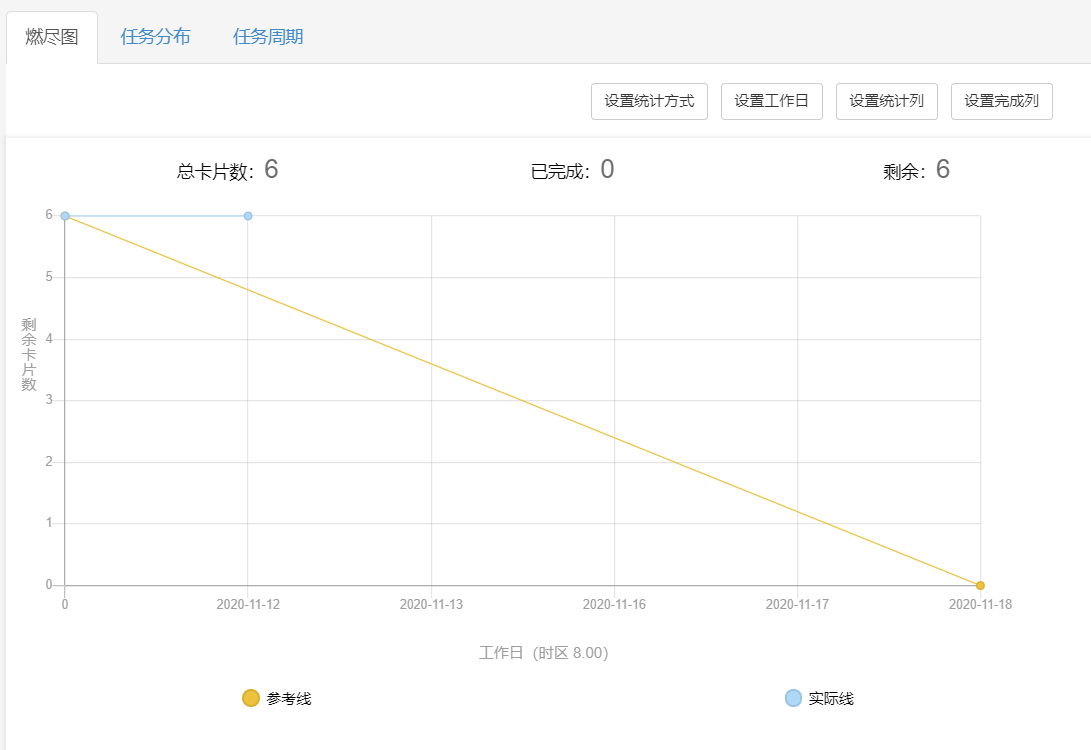Click the 总卡片数 total count

[x=271, y=169]
